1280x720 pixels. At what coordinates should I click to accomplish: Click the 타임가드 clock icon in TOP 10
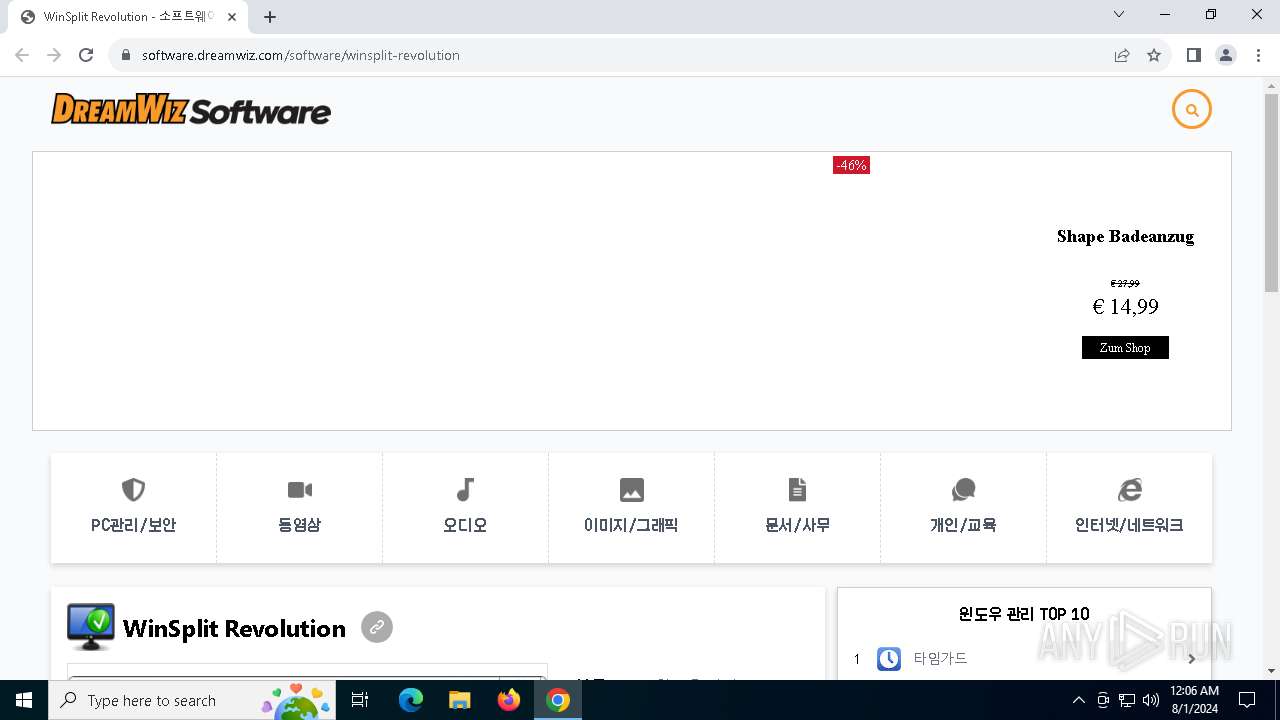(889, 659)
